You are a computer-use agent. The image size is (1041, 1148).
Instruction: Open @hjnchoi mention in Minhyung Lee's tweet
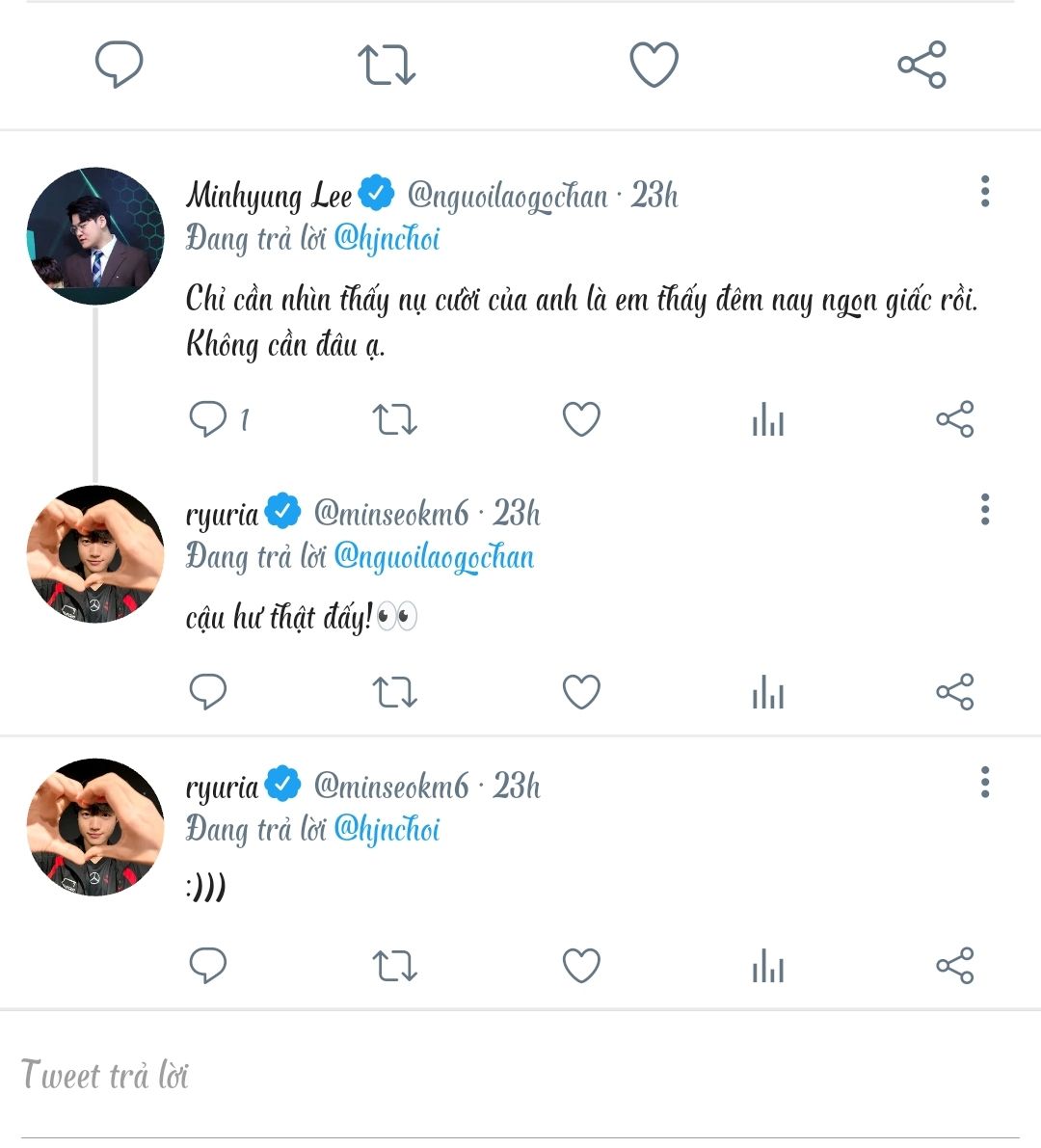pyautogui.click(x=387, y=238)
